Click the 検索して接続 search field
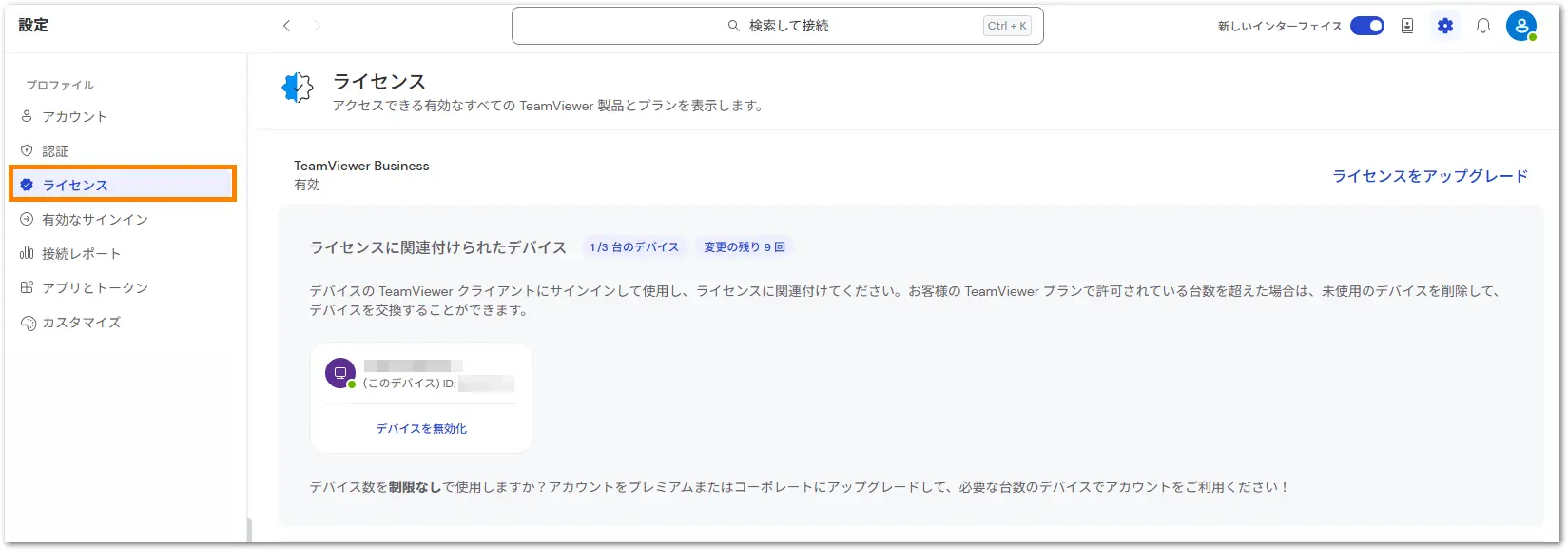Screen dimensions: 1568x551 (x=778, y=26)
